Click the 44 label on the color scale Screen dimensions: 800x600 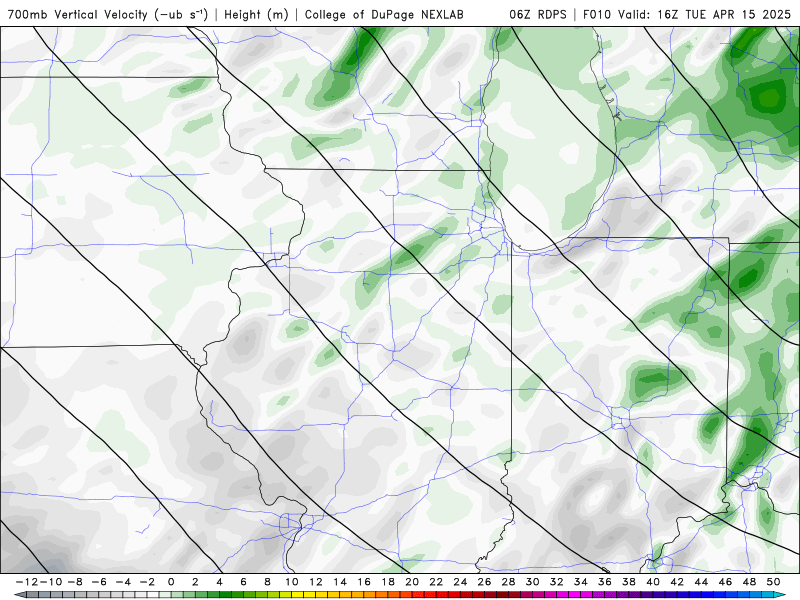pos(701,582)
